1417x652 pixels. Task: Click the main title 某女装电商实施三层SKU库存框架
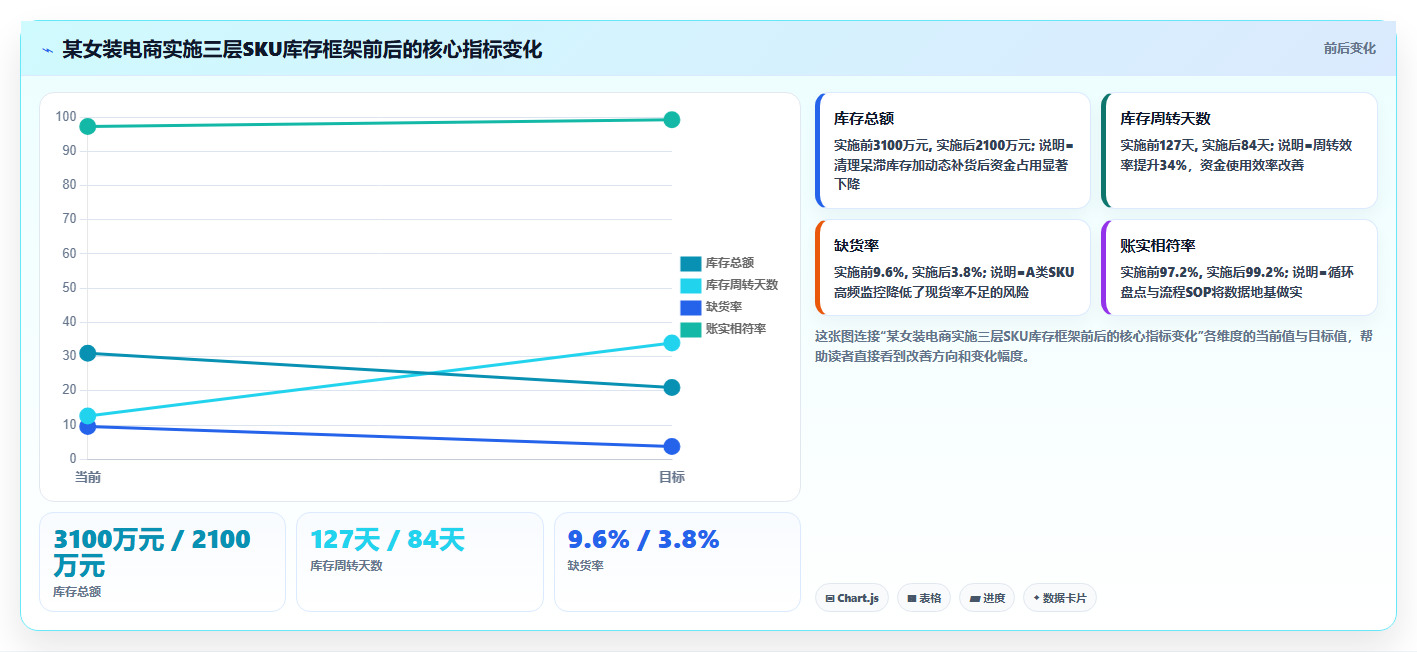[302, 49]
